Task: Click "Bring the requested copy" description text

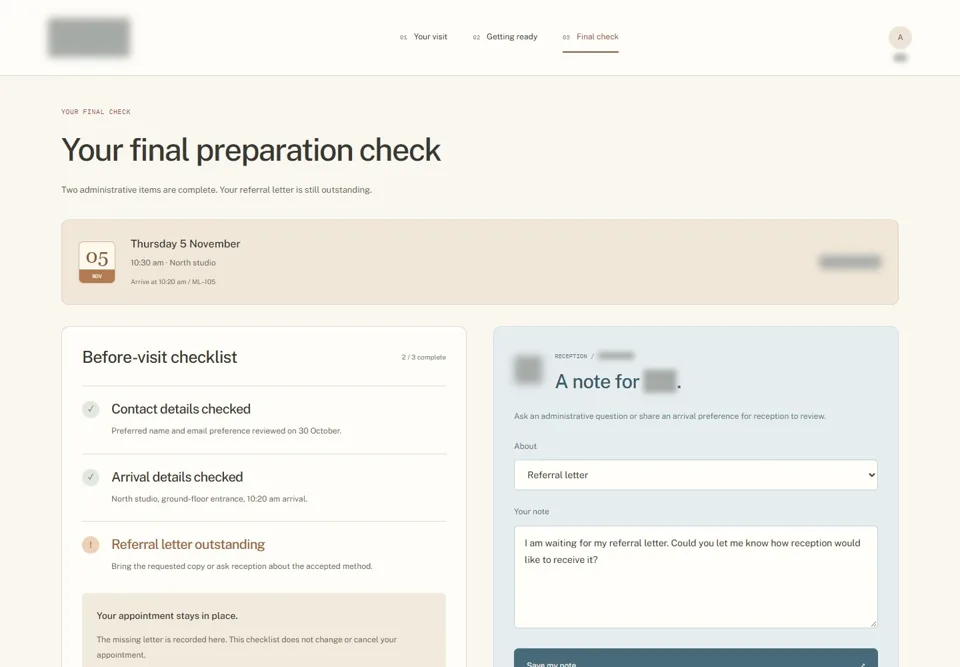Action: 242,566
